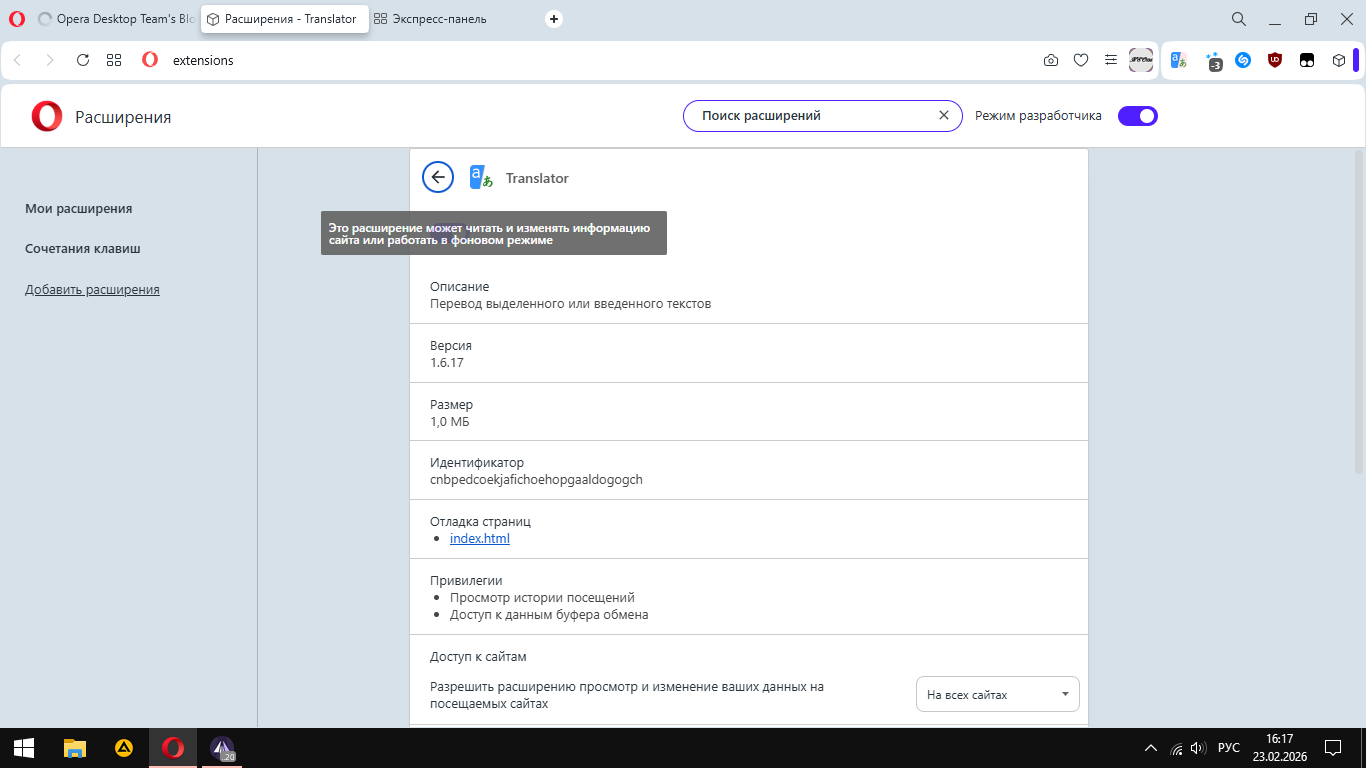1366x768 pixels.
Task: Open uBlock Origin shield icon
Action: (1275, 60)
